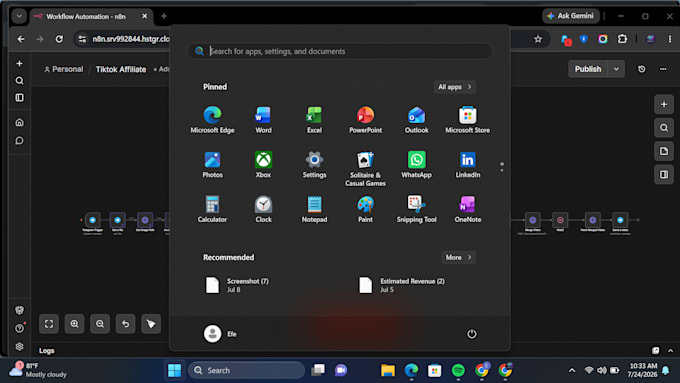Open Microsoft Store in pinned apps

(468, 120)
